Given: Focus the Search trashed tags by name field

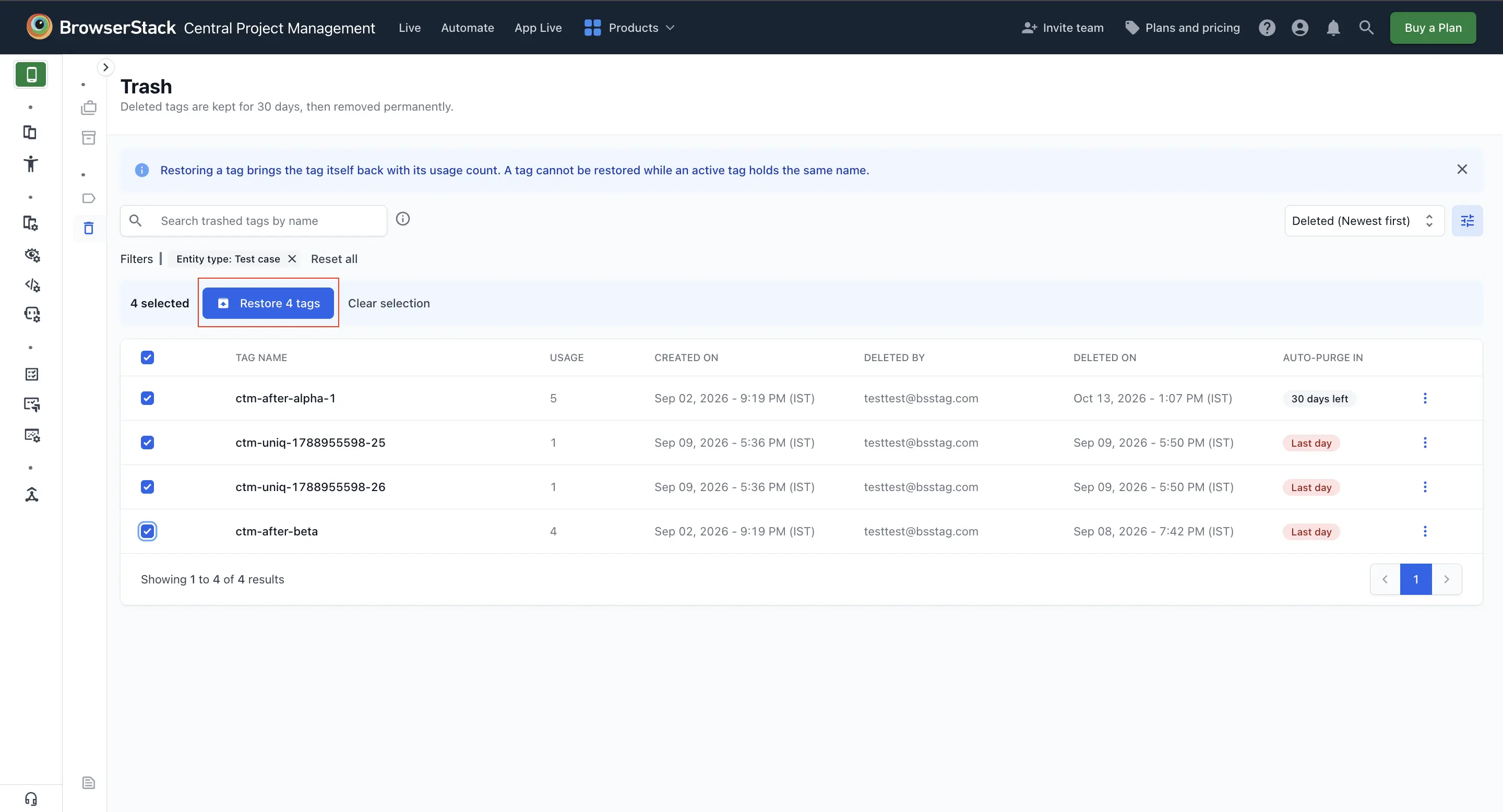Looking at the screenshot, I should coord(254,221).
